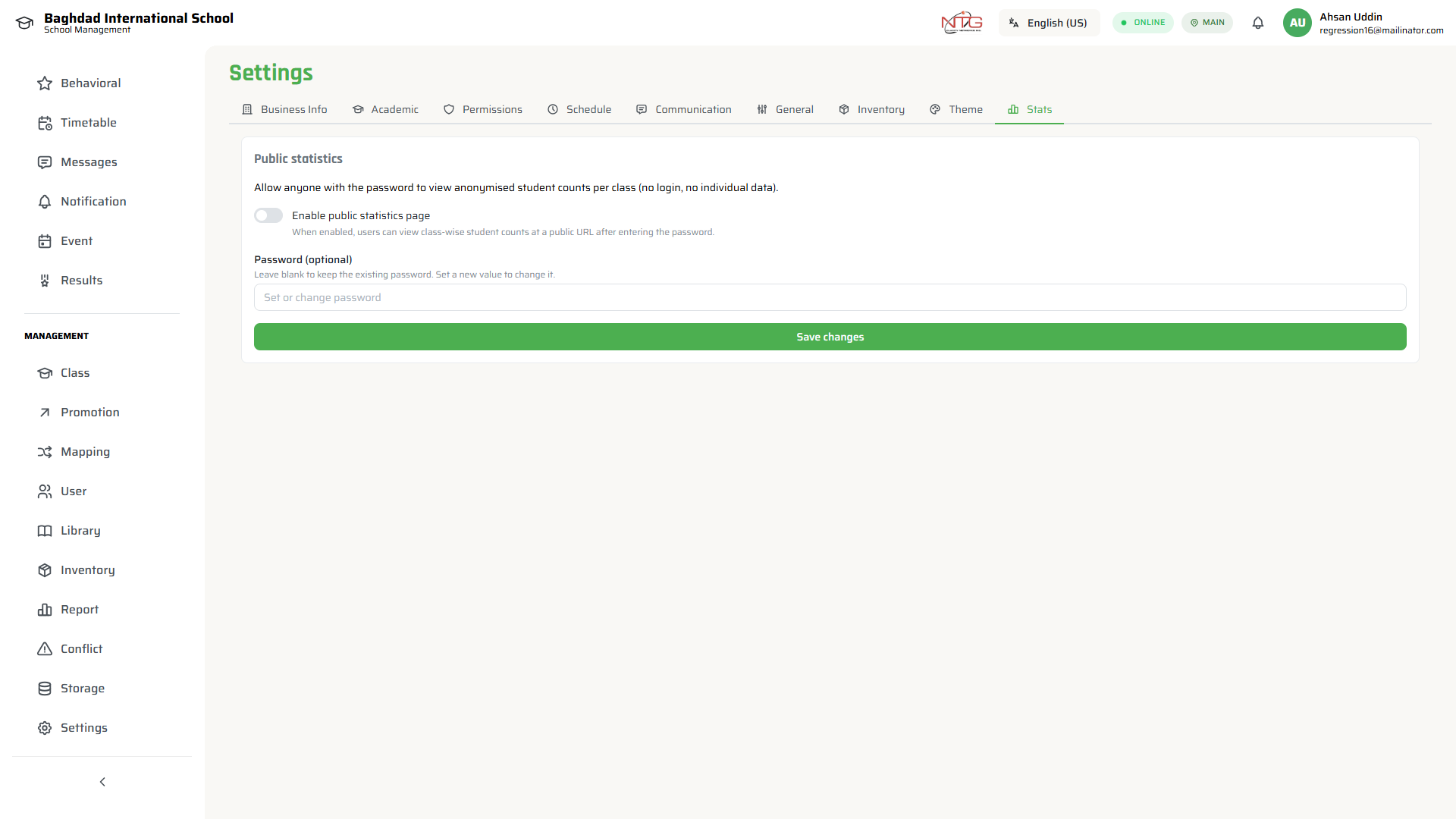Click the ONLINE status badge
The image size is (1456, 819).
(1143, 23)
